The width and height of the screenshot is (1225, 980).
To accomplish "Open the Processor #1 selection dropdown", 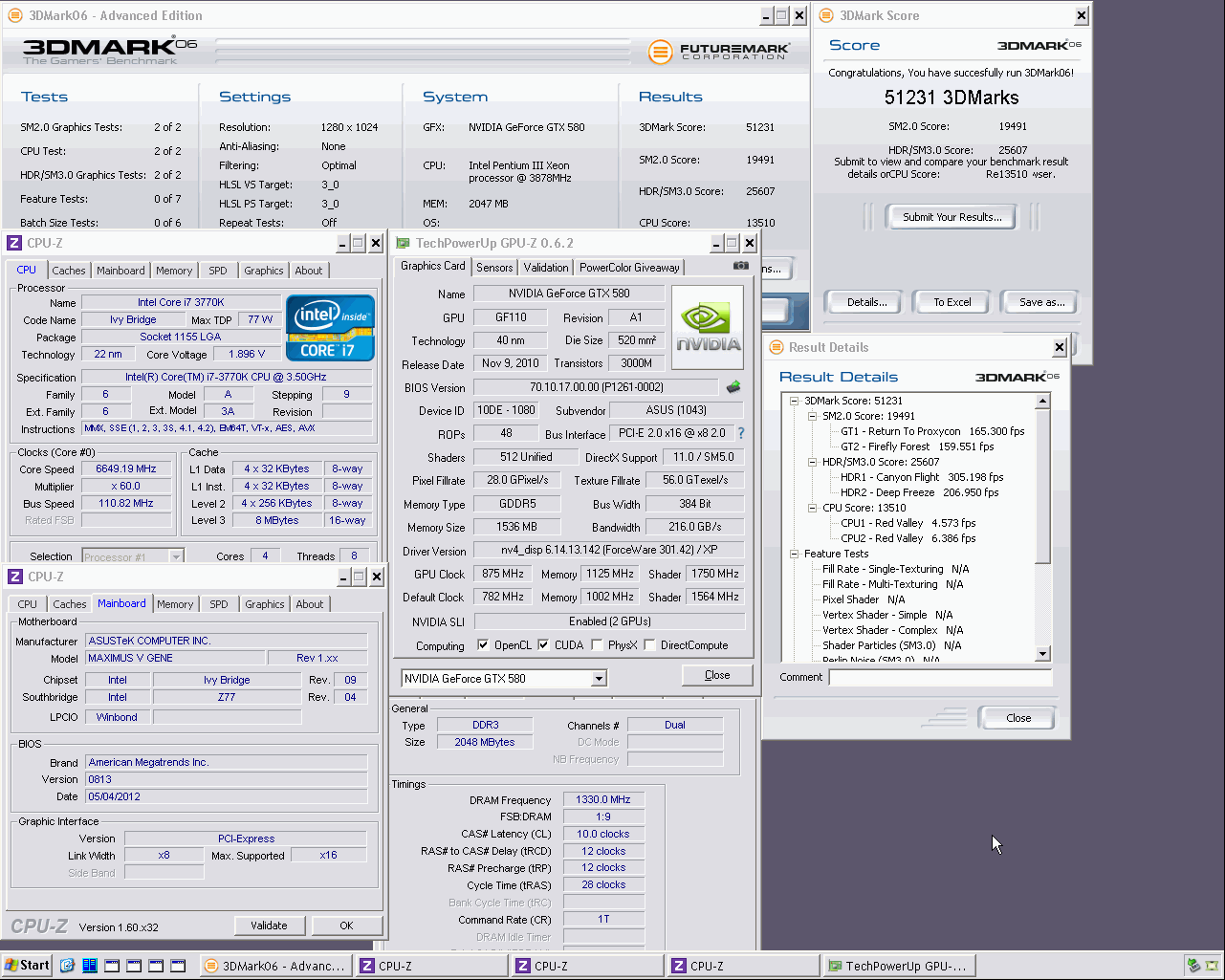I will pos(176,556).
